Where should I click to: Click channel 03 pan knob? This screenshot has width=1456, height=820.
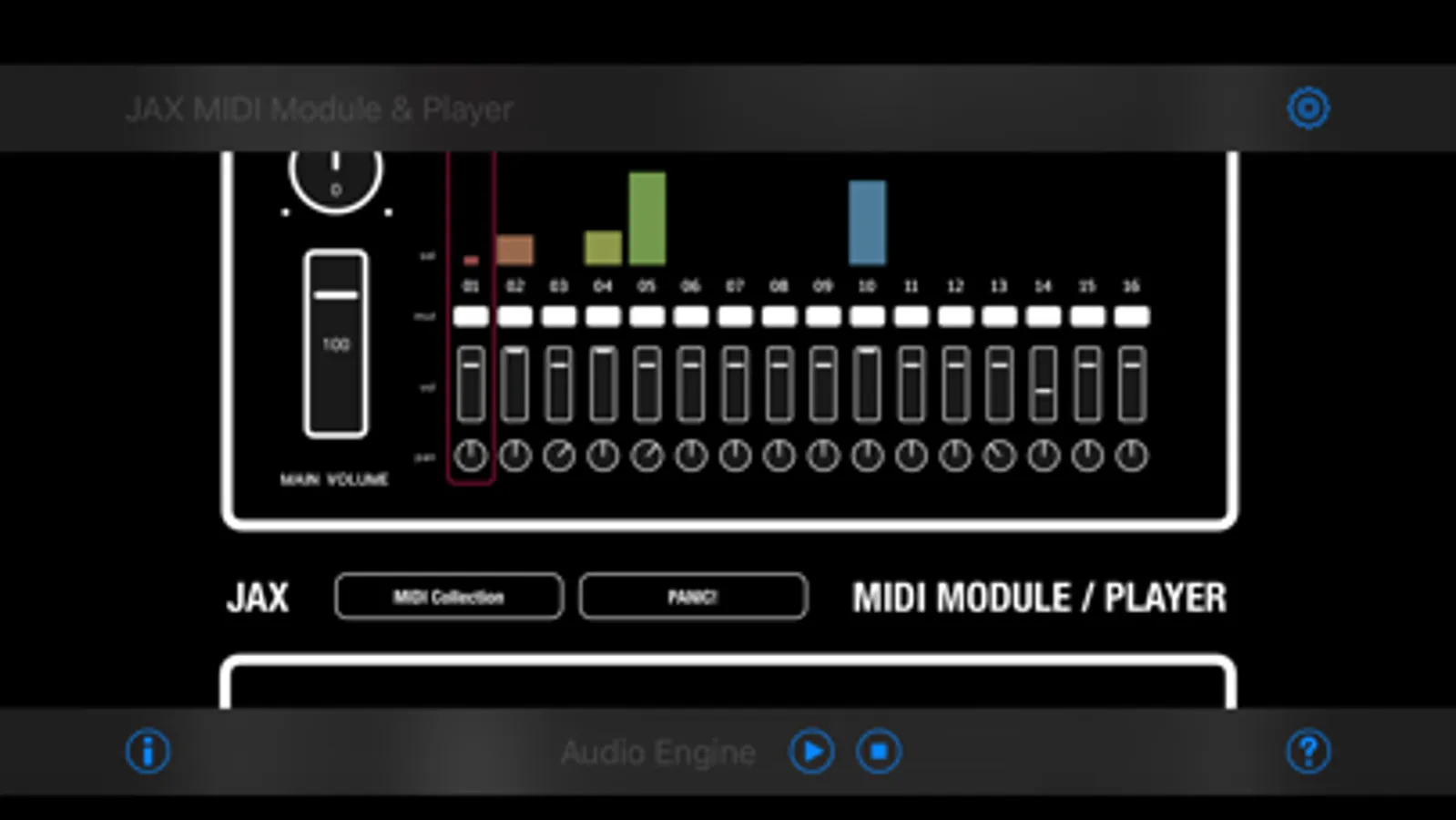559,456
